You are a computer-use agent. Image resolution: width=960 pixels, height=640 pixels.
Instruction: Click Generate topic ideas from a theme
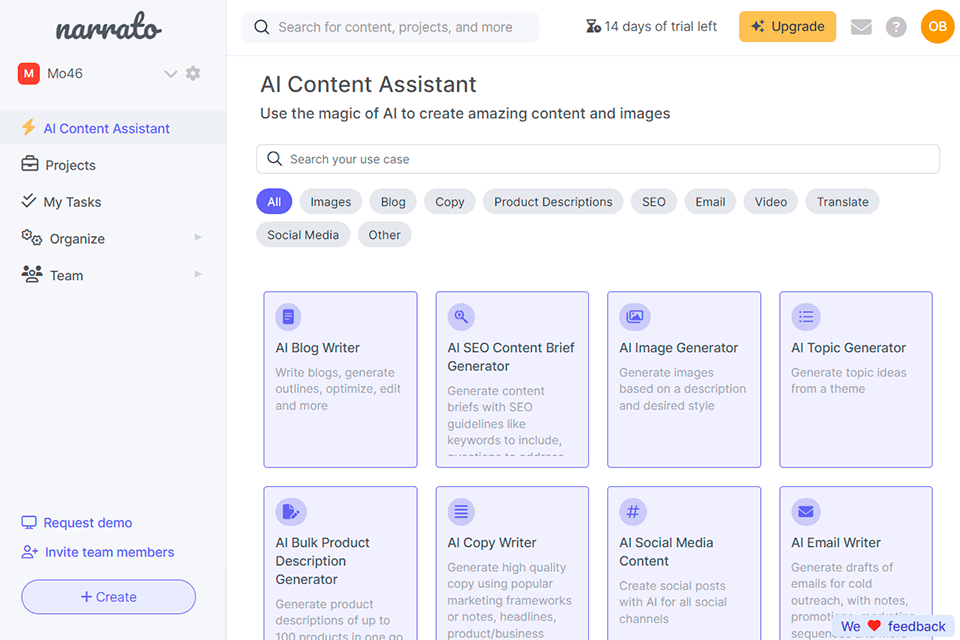[849, 380]
